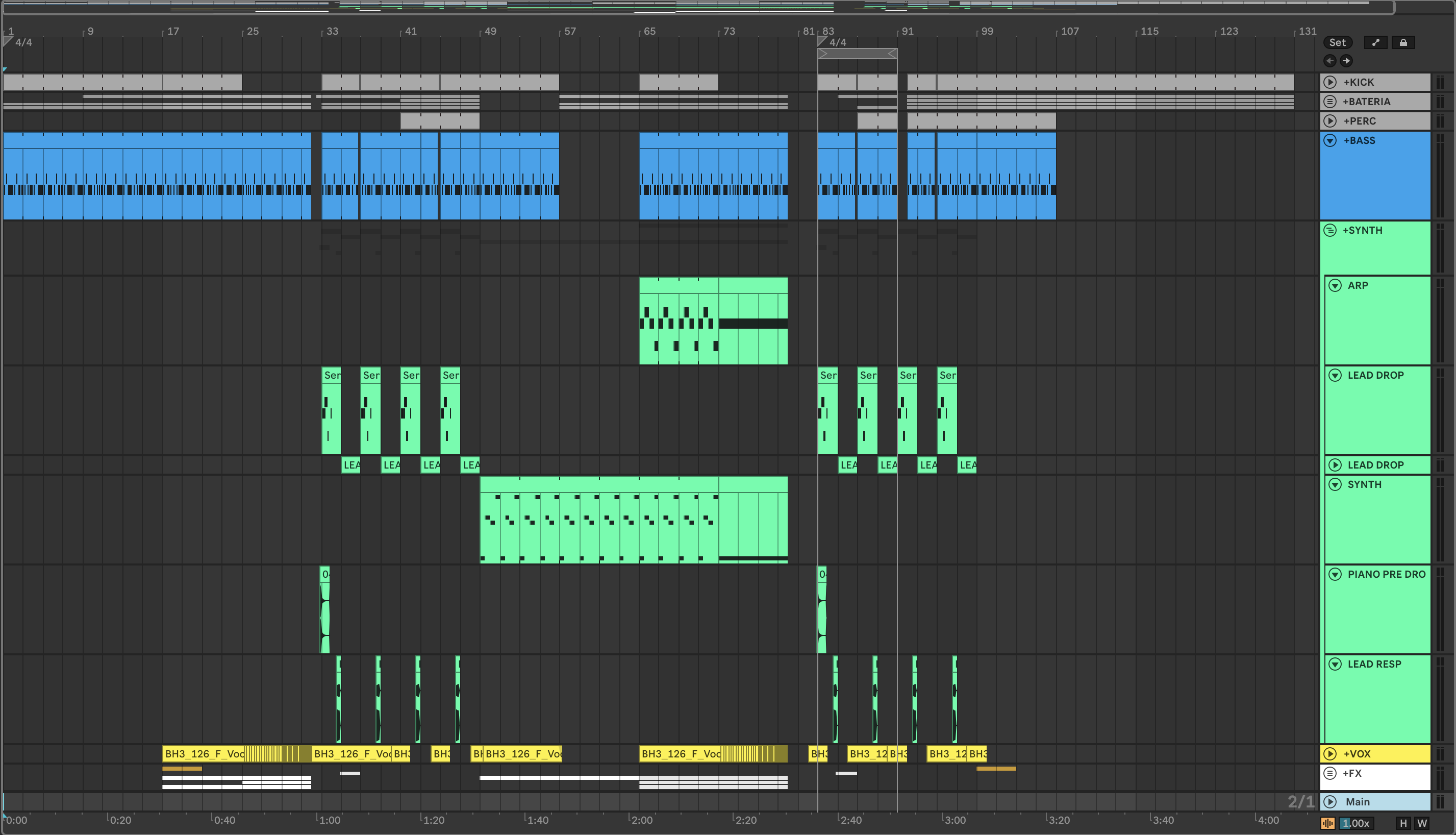Click the H optimize height button

pyautogui.click(x=1403, y=823)
